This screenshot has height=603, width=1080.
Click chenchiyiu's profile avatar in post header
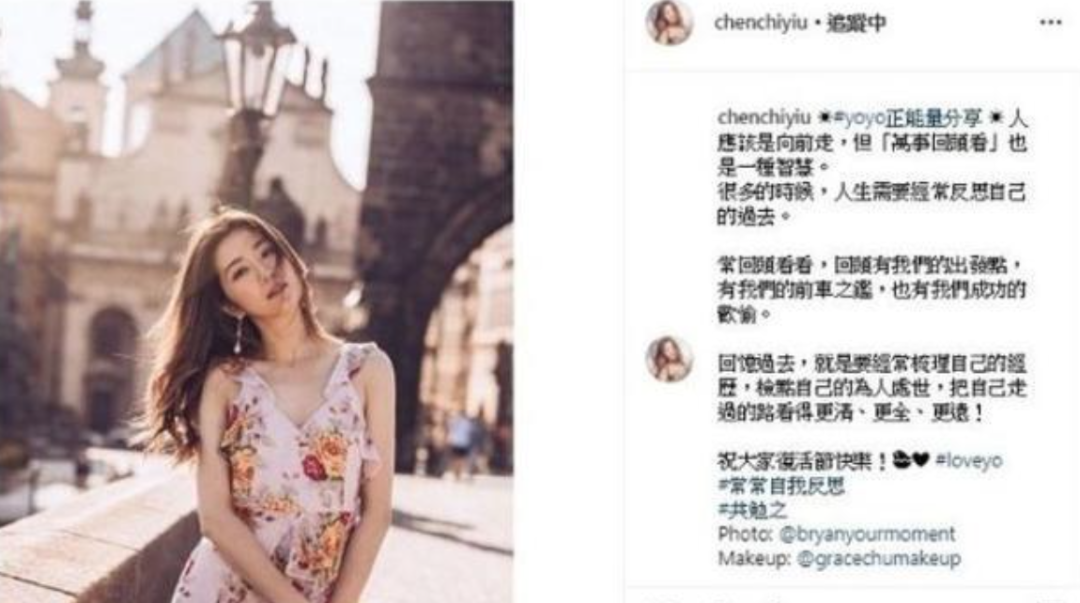669,22
